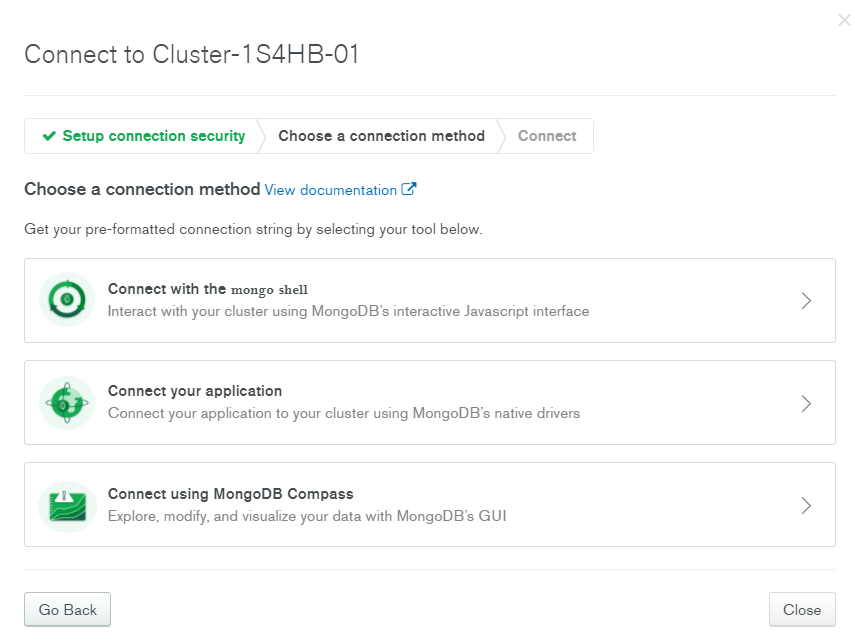Expand the Connect your application chevron
855x642 pixels.
pos(806,403)
